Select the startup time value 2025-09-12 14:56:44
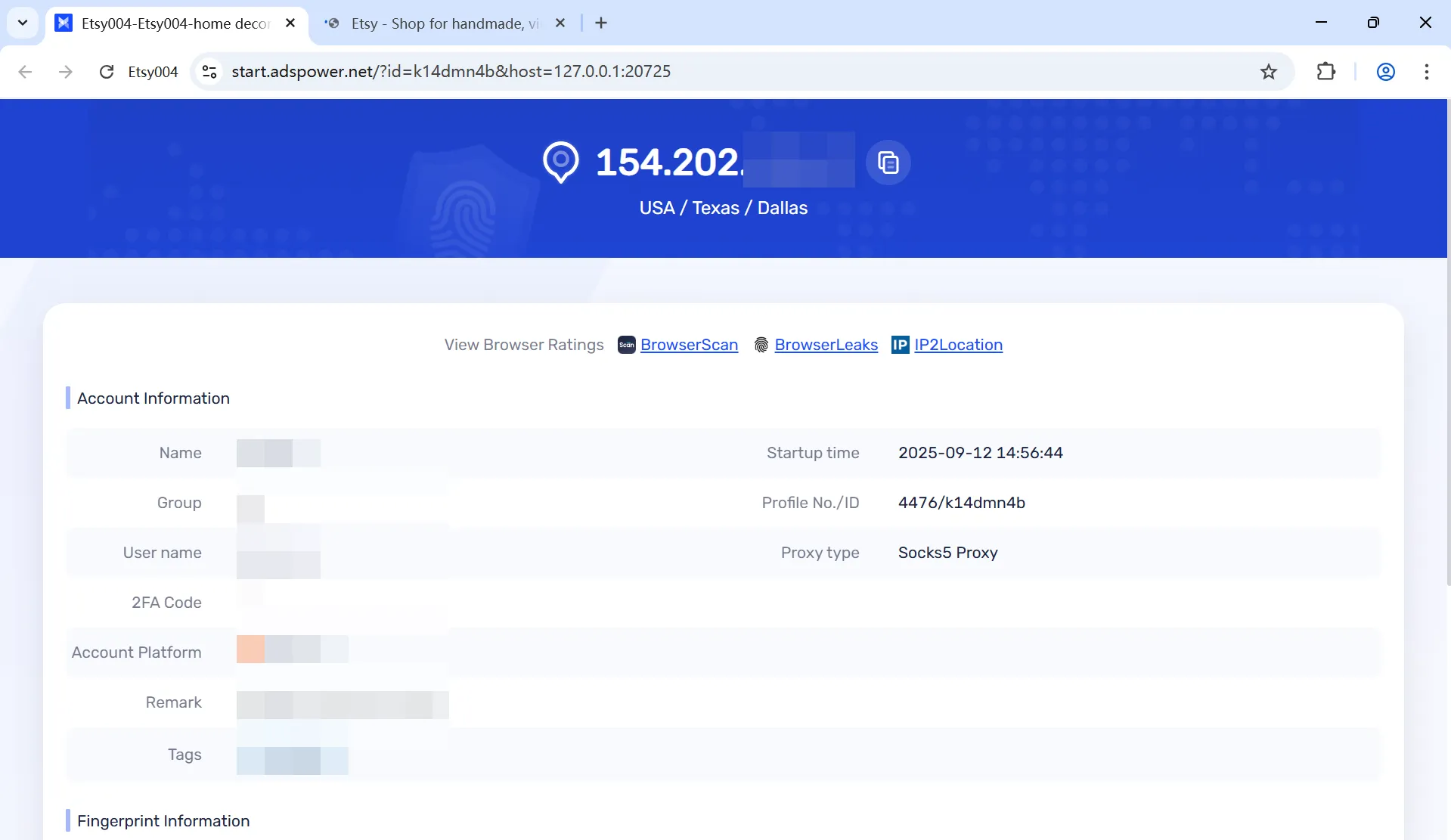Screen dimensions: 1451x840 tap(980, 453)
